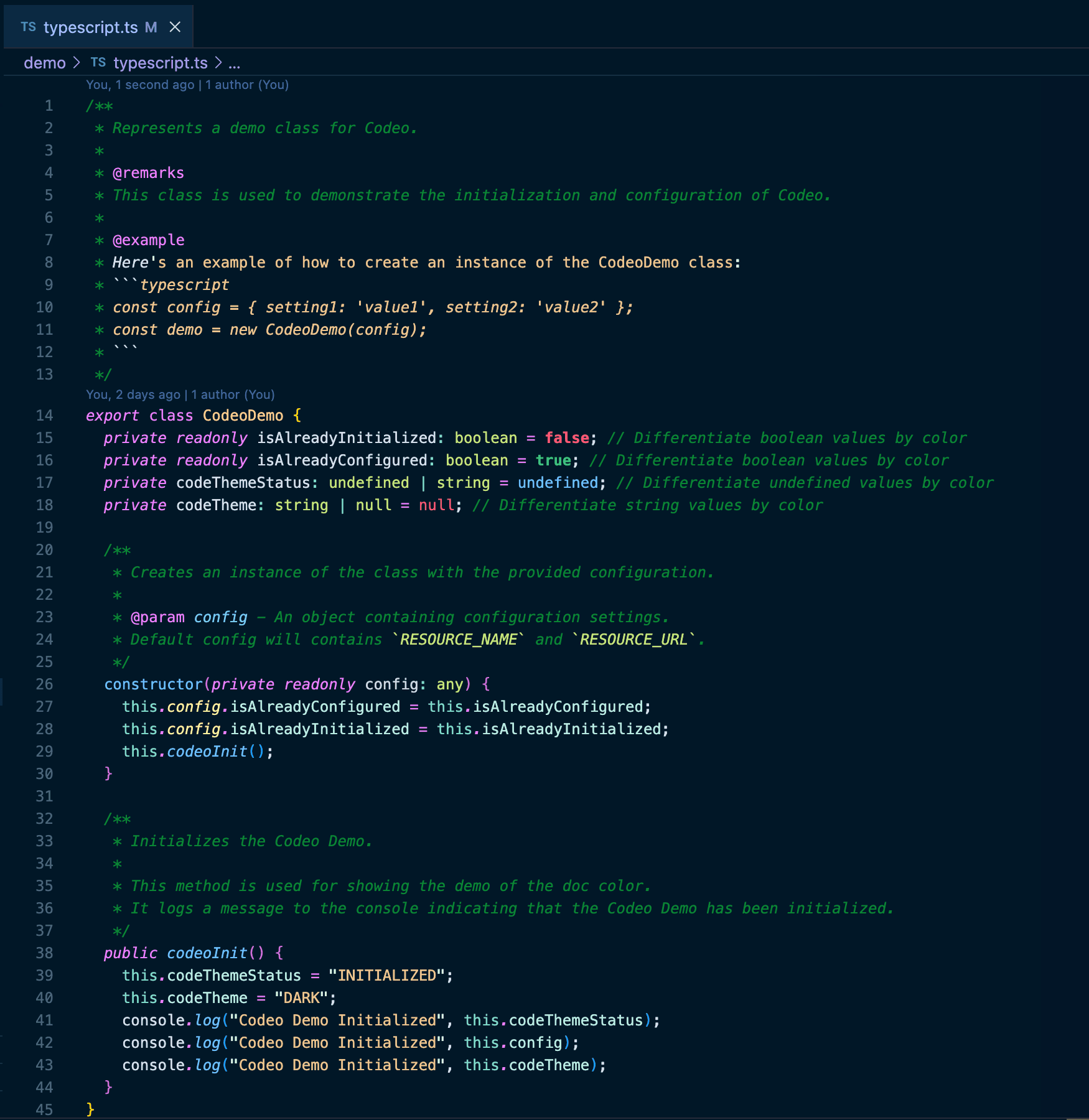The width and height of the screenshot is (1089, 1120).
Task: Expand the chevron after demo breadcrumb
Action: click(x=77, y=63)
